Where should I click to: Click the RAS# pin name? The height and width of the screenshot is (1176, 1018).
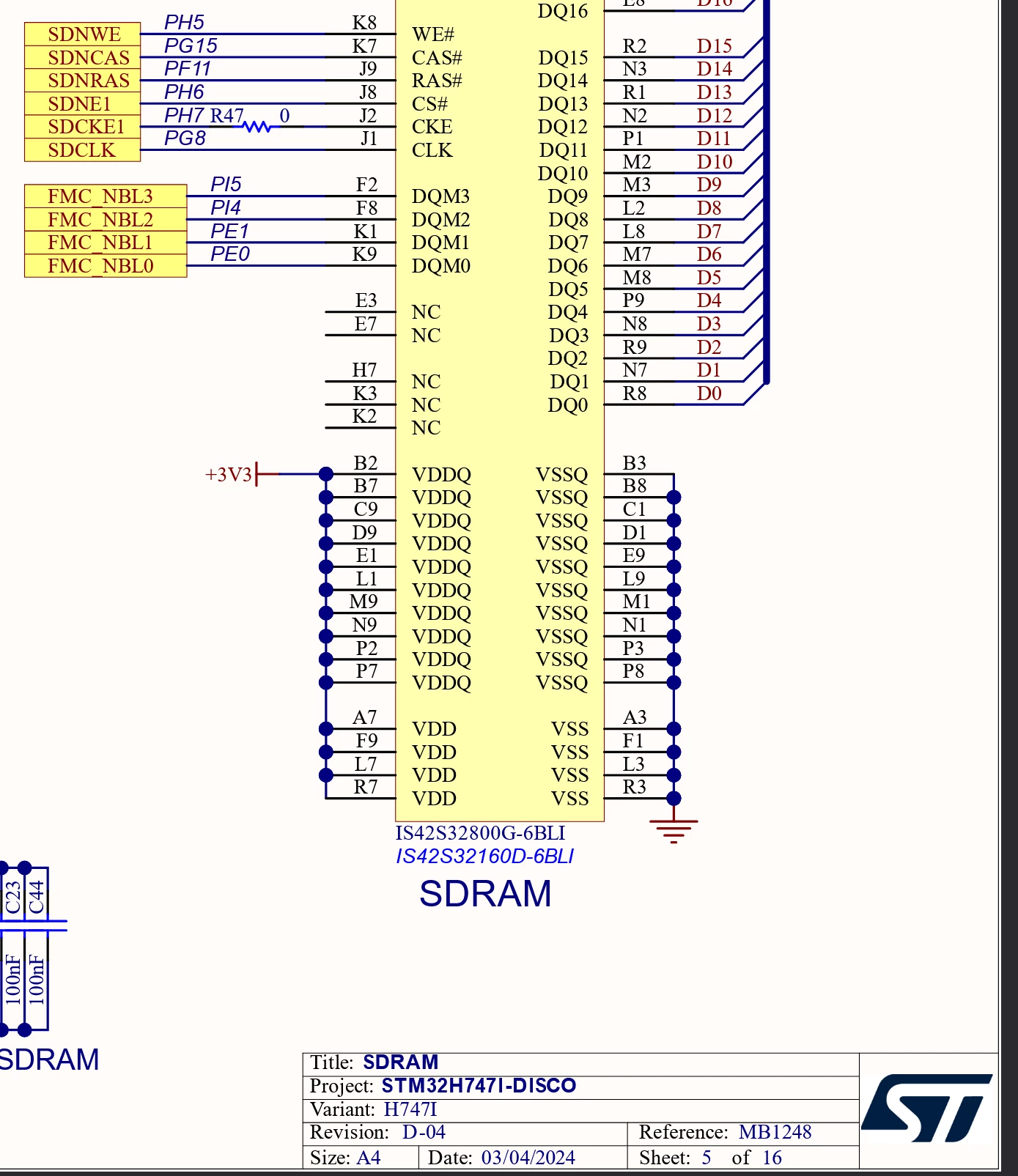pos(437,81)
